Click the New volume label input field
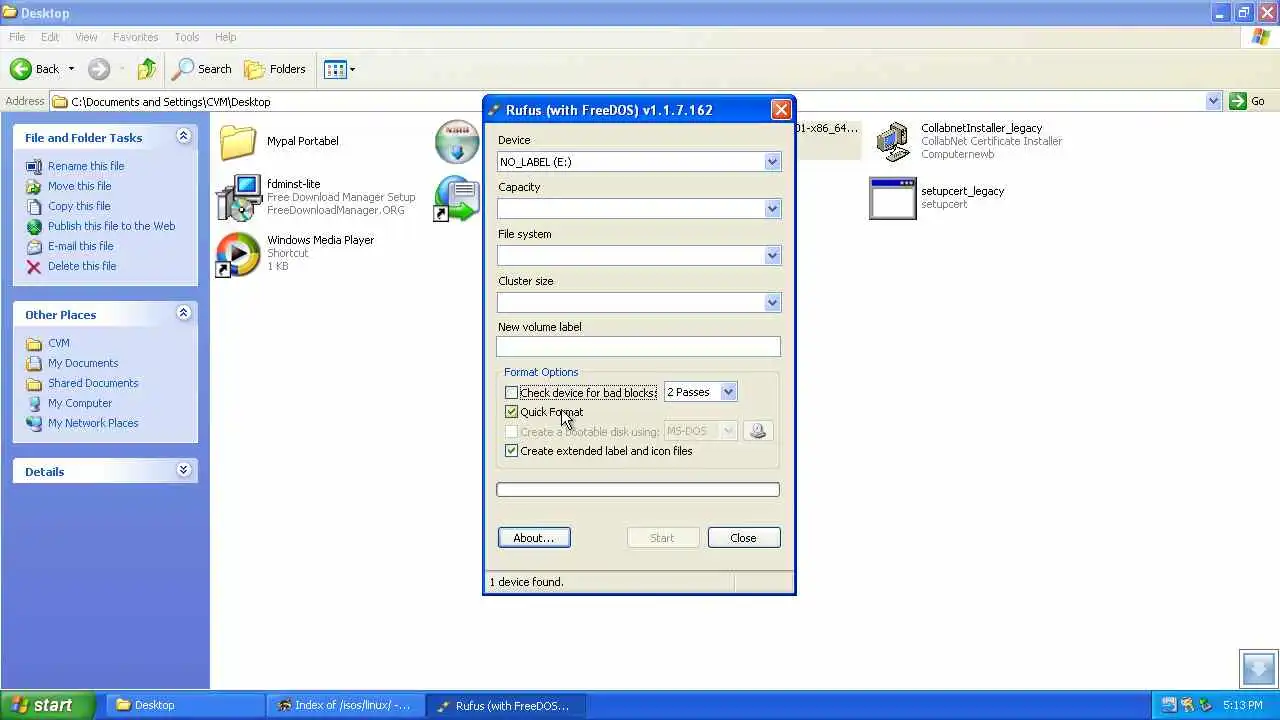This screenshot has width=1280, height=720. 638,347
